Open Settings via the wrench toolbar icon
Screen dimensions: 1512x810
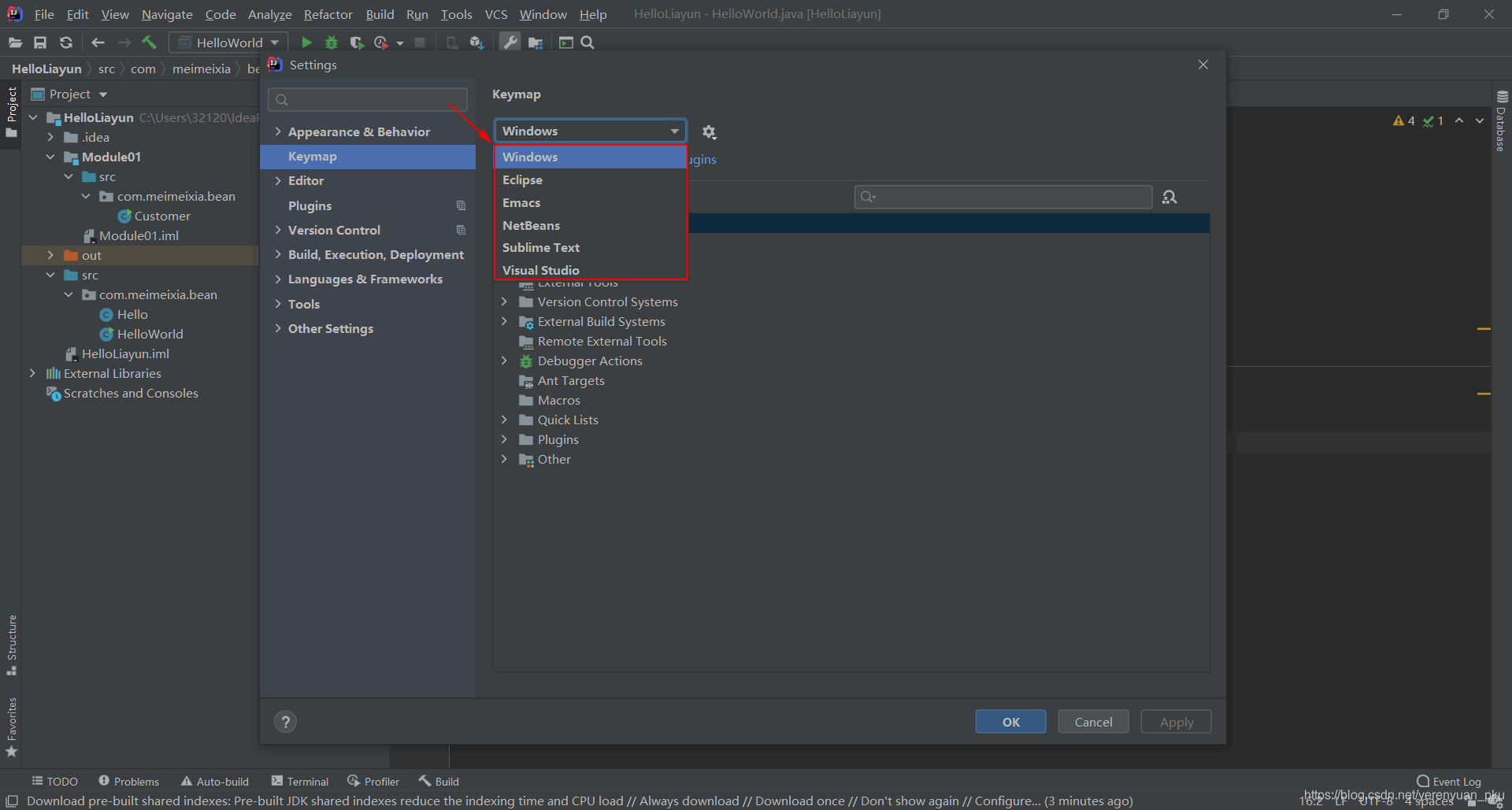coord(510,43)
